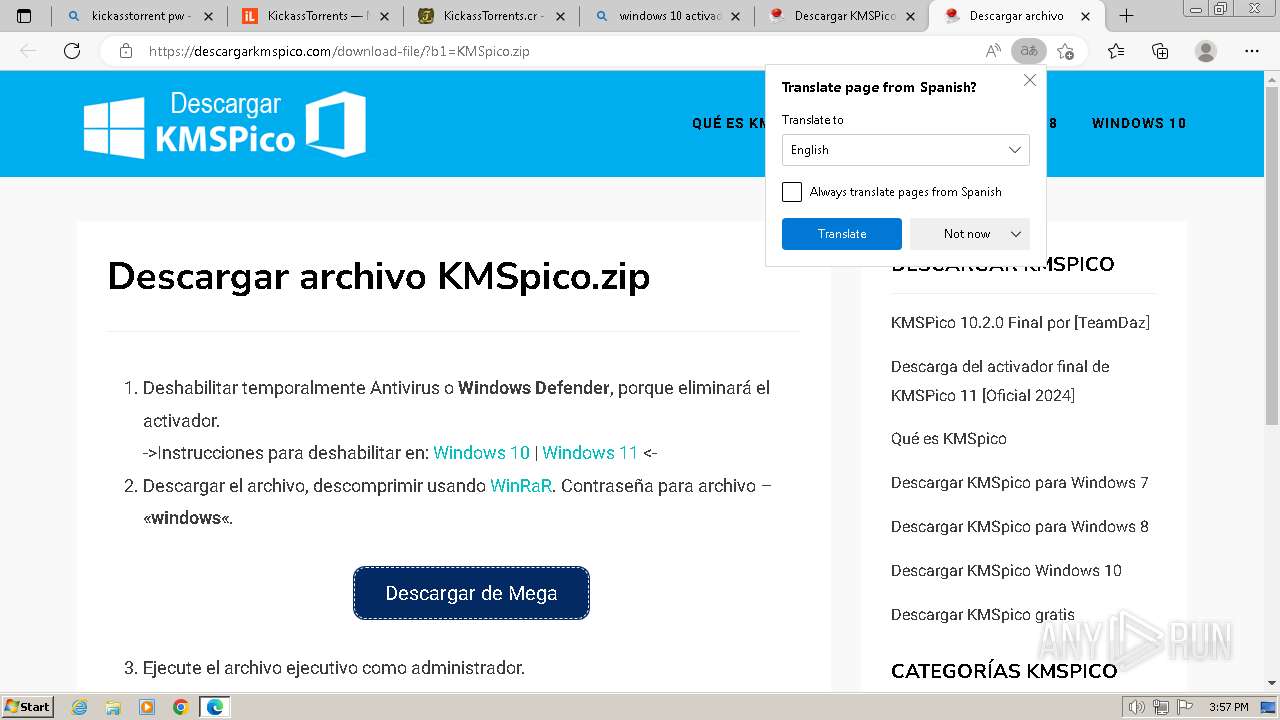Click the Descargar KMSPico site logo

tap(225, 124)
